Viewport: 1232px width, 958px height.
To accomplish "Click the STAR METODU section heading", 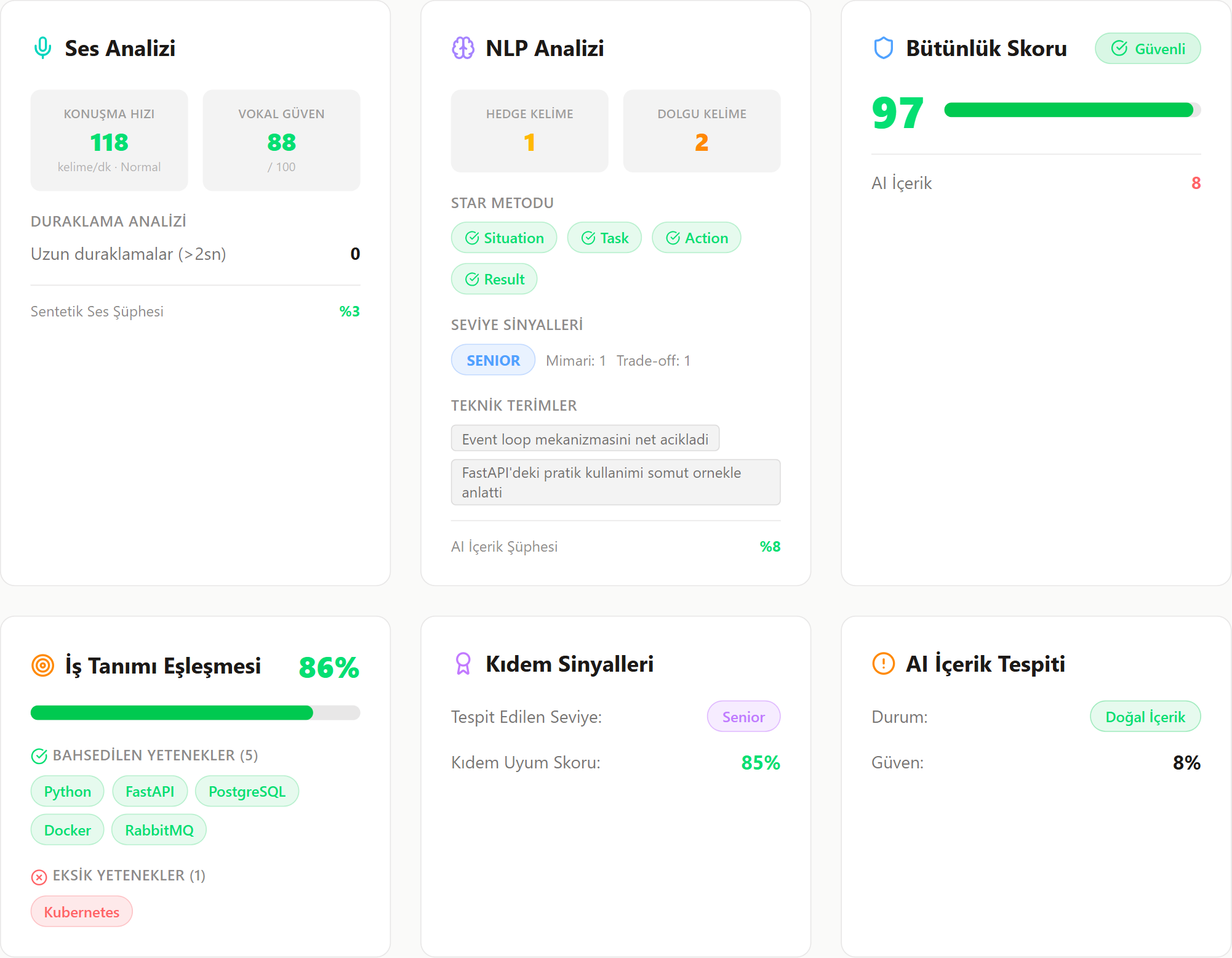I will click(502, 203).
